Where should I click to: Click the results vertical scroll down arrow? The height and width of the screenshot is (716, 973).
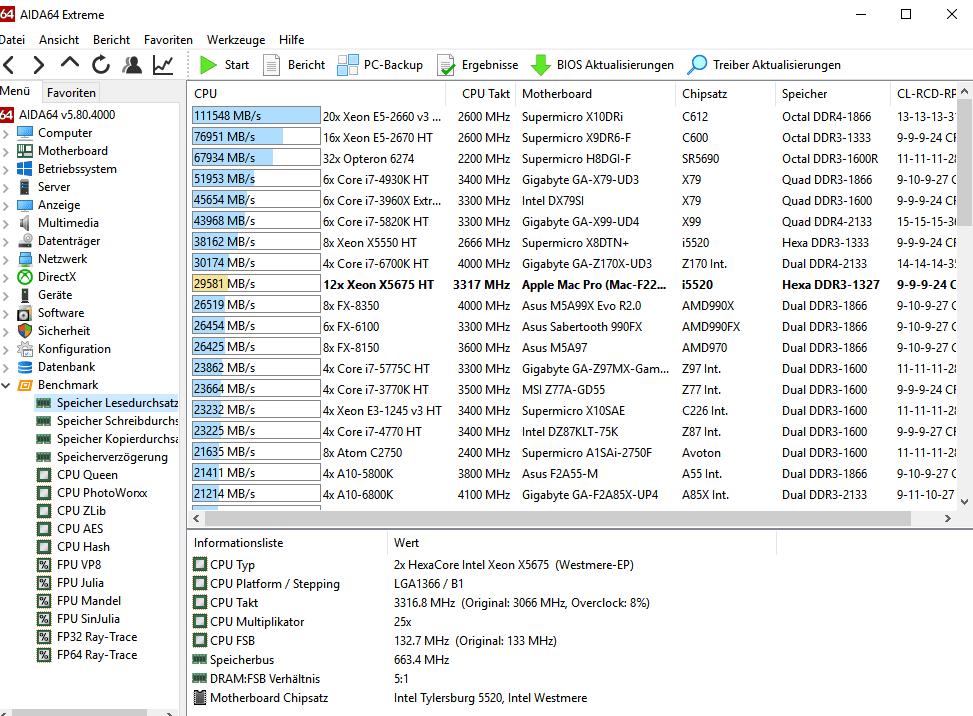[x=964, y=501]
